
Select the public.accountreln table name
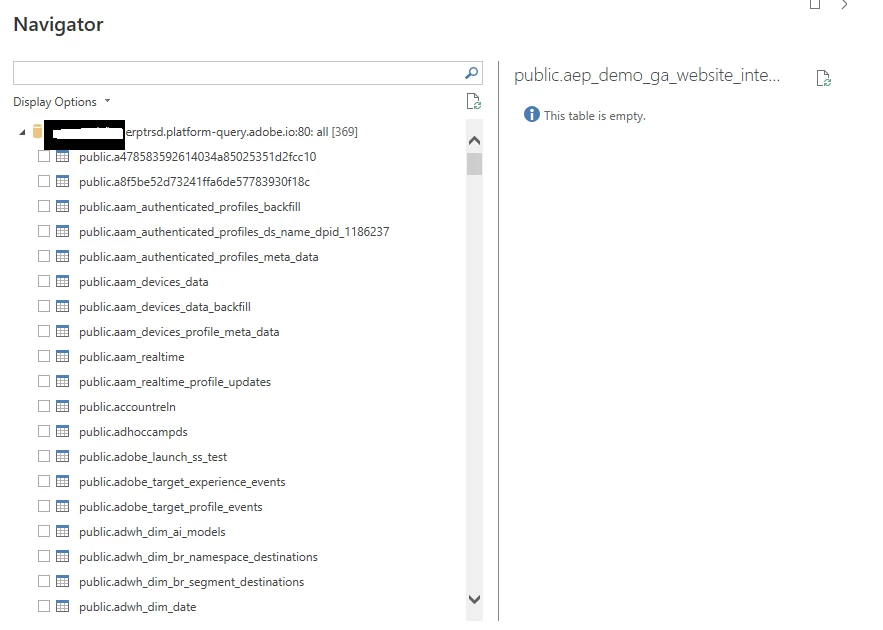127,407
